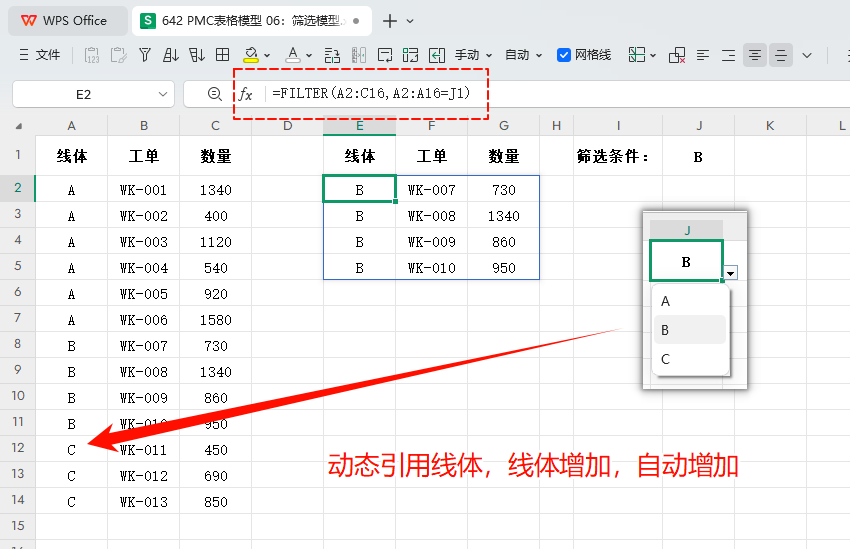850x549 pixels.
Task: Open the 文件 hamburger menu
Action: (39, 55)
